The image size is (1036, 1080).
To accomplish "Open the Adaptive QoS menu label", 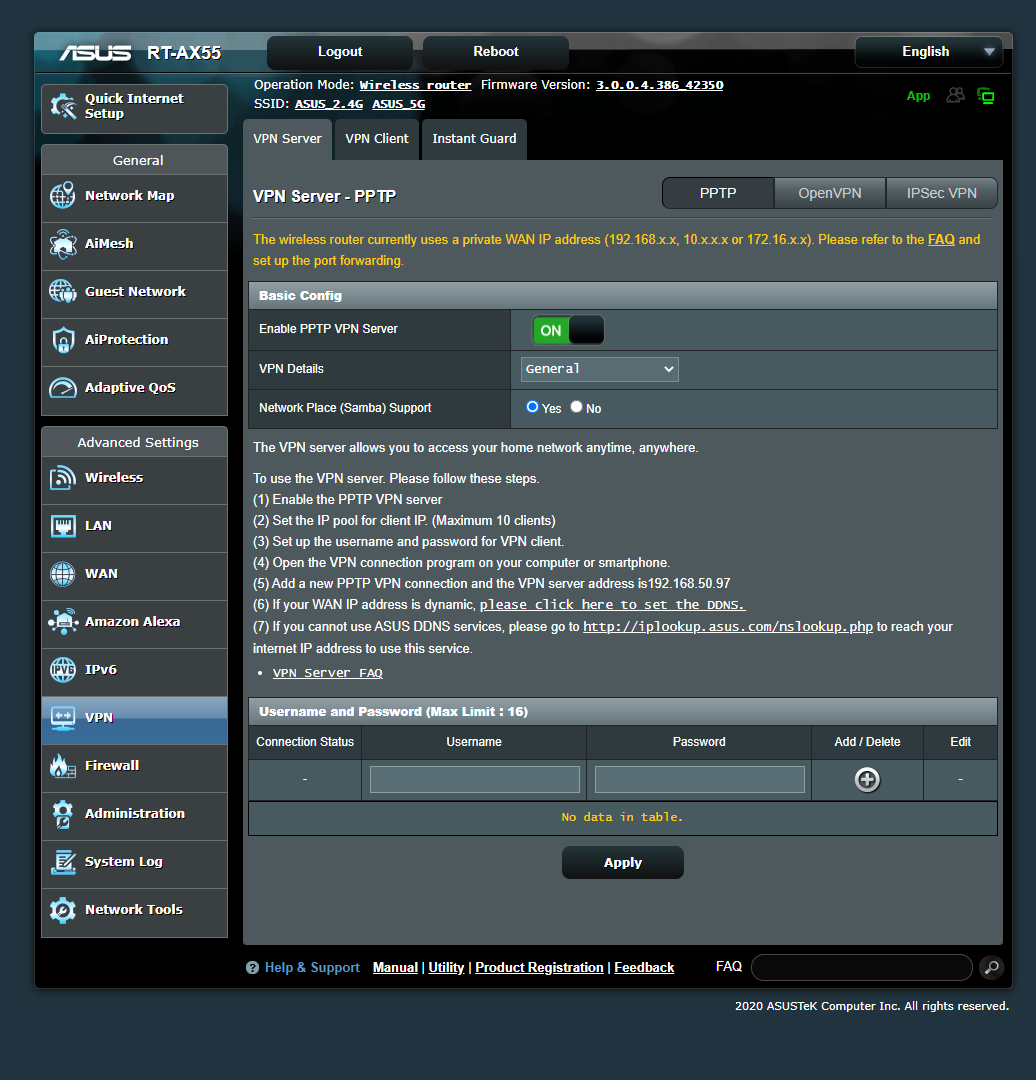I will point(130,388).
